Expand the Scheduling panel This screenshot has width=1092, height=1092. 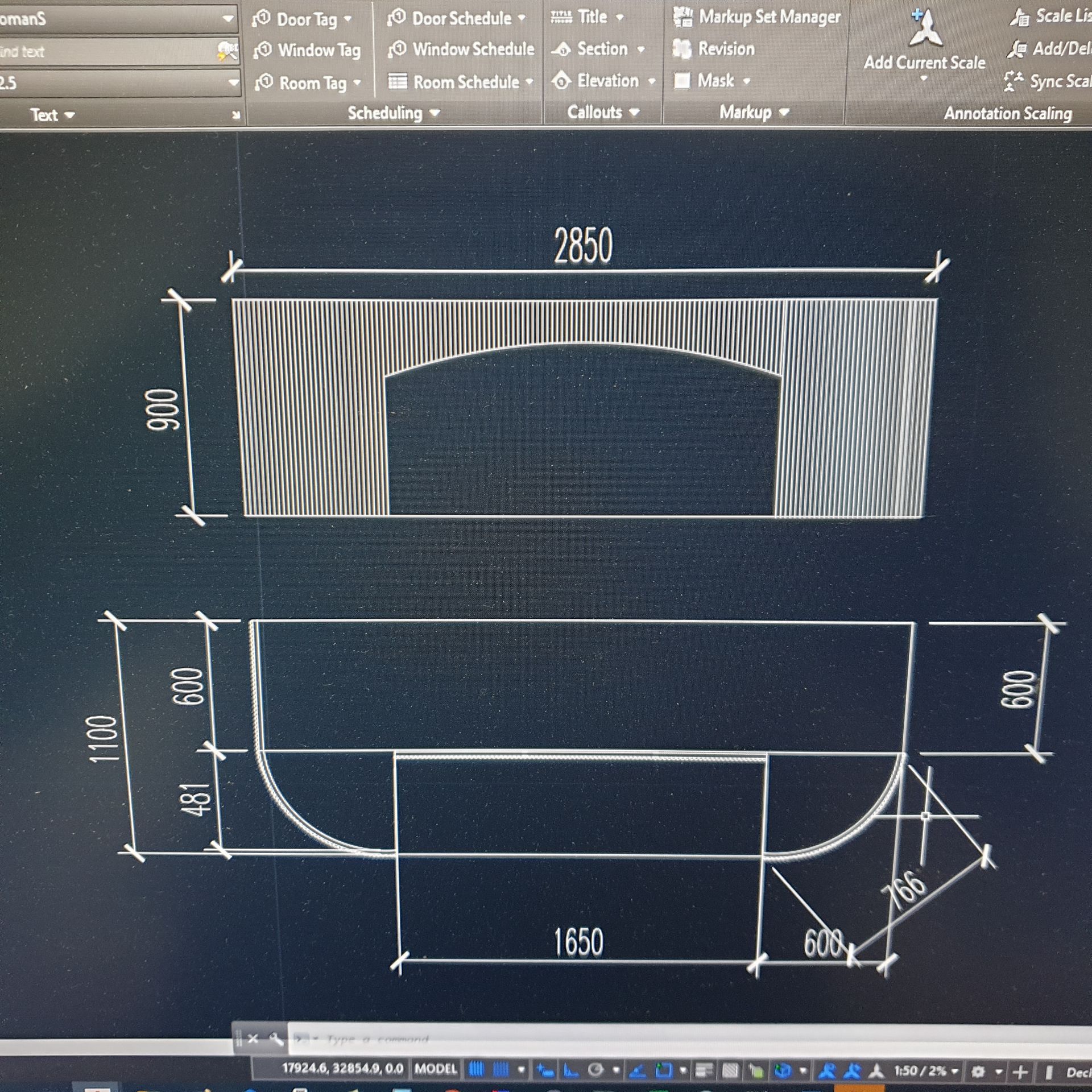pyautogui.click(x=394, y=113)
